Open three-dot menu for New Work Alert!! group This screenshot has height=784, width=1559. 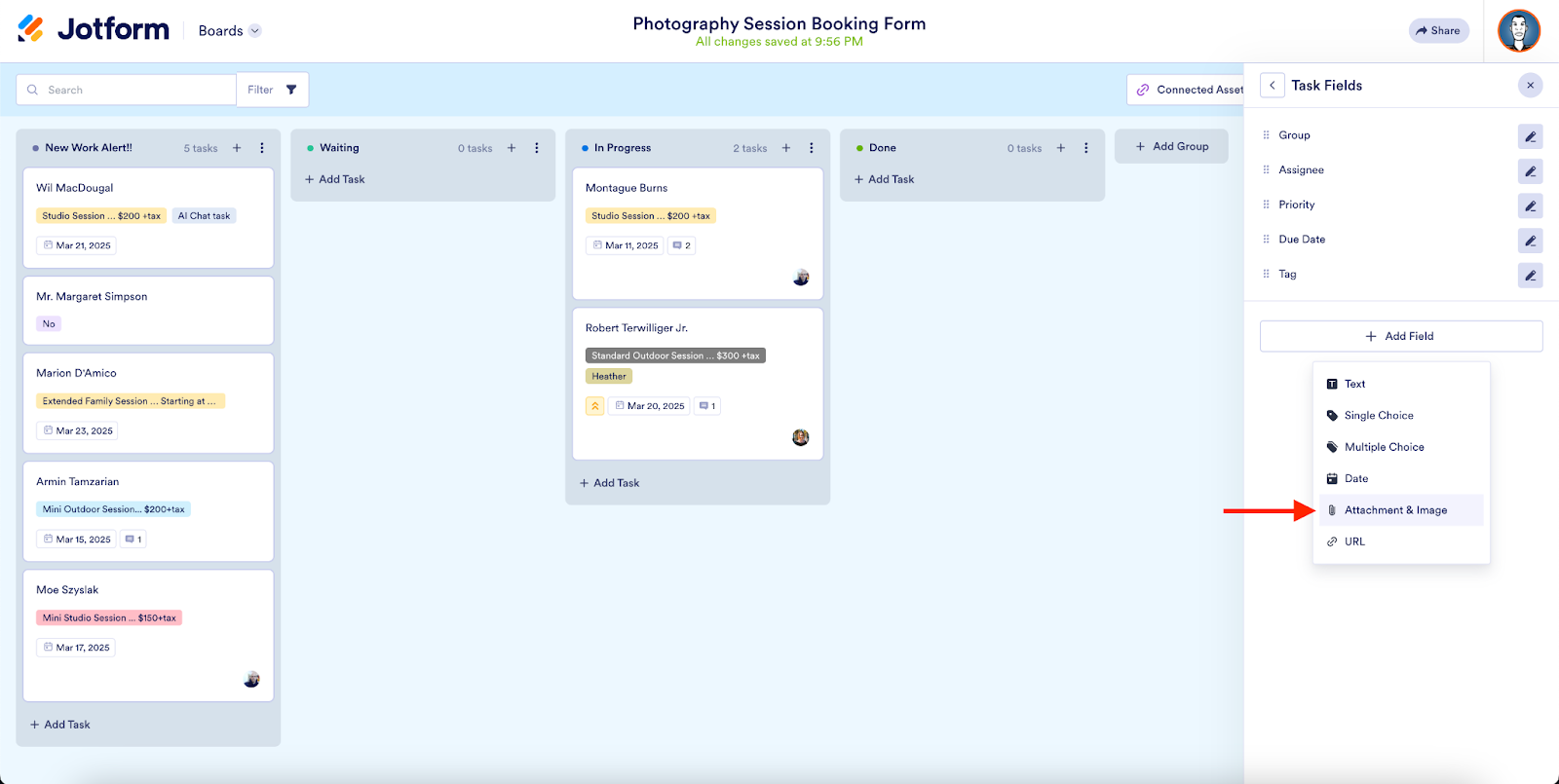tap(262, 148)
